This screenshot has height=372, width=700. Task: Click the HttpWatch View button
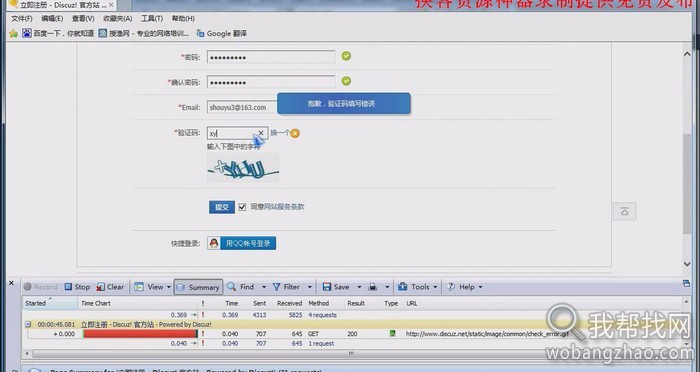[x=149, y=287]
